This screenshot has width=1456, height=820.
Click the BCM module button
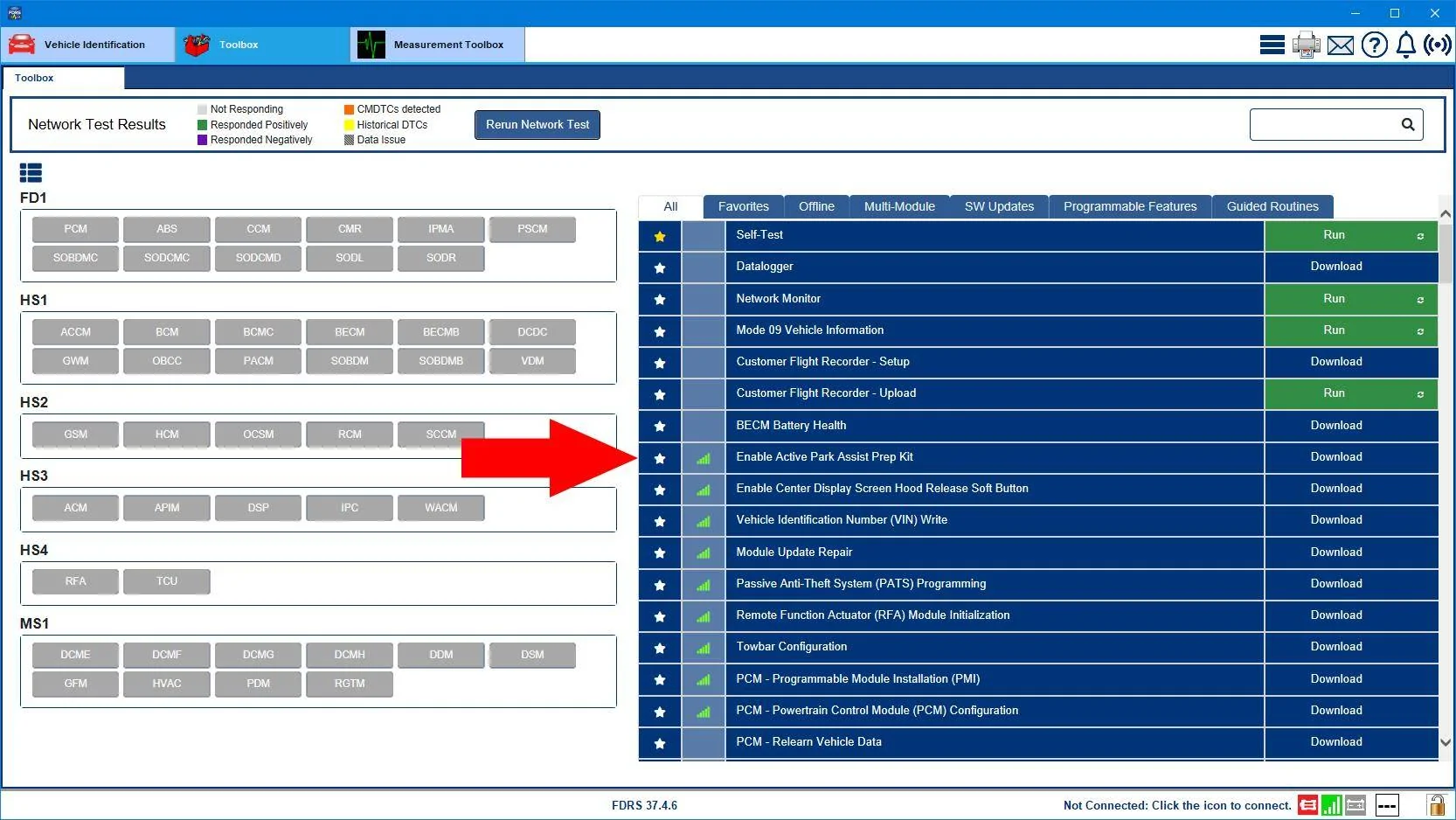pyautogui.click(x=167, y=332)
